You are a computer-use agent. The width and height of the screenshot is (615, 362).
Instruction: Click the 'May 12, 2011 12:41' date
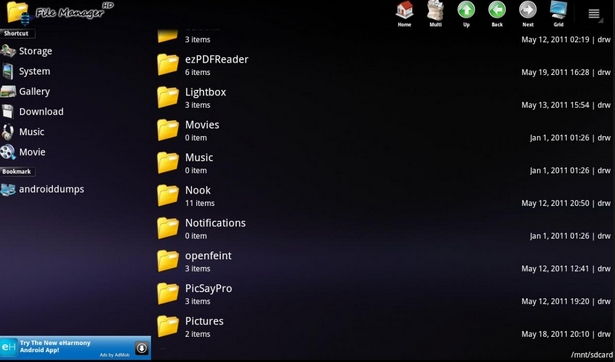point(555,269)
